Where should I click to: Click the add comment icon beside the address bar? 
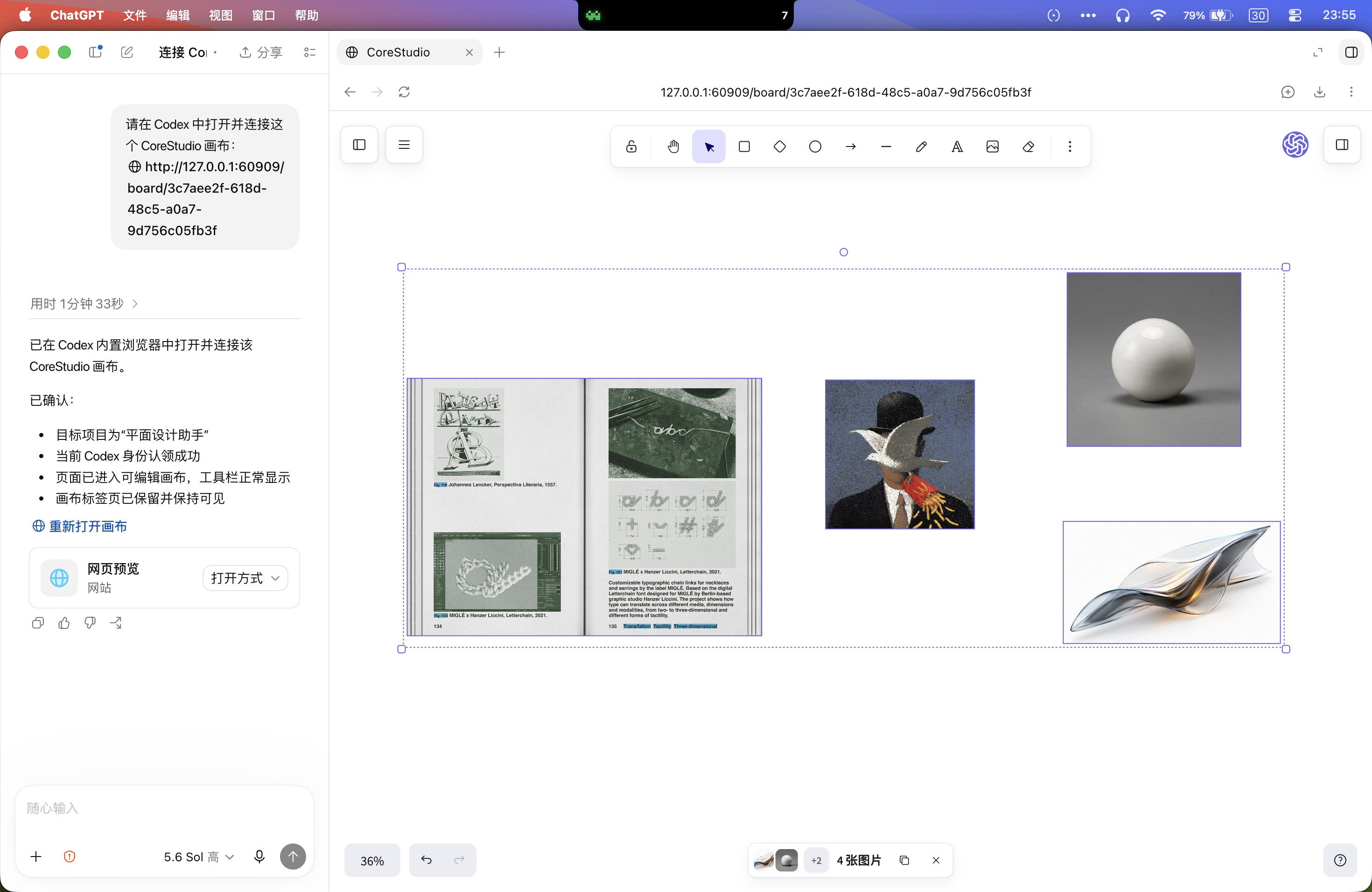point(1288,92)
